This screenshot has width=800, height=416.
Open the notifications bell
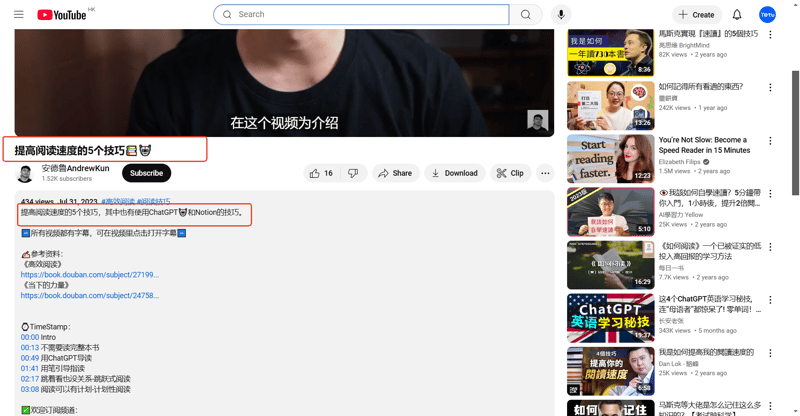(x=737, y=14)
